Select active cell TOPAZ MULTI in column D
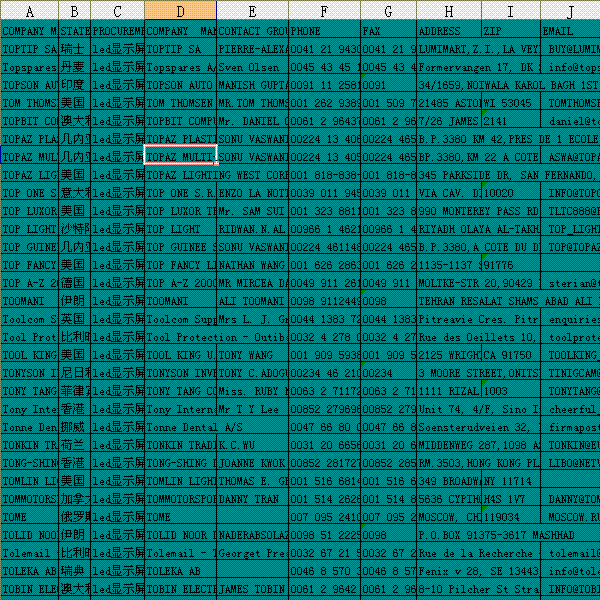The image size is (600, 600). (181, 157)
